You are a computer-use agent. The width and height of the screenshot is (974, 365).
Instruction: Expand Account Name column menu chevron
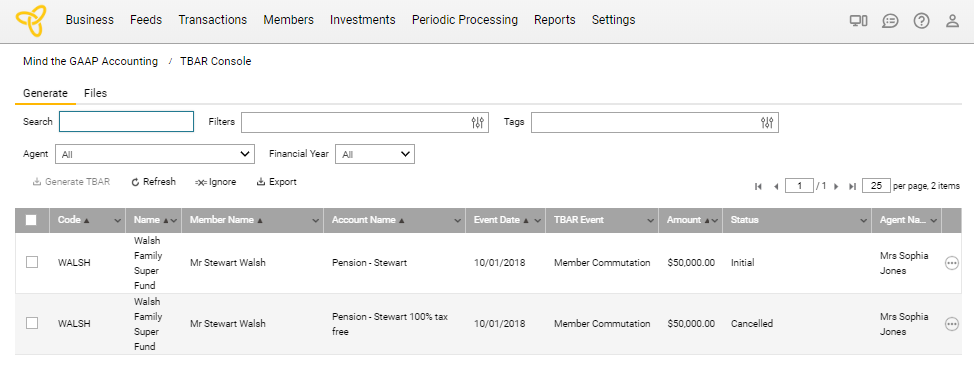[x=458, y=220]
